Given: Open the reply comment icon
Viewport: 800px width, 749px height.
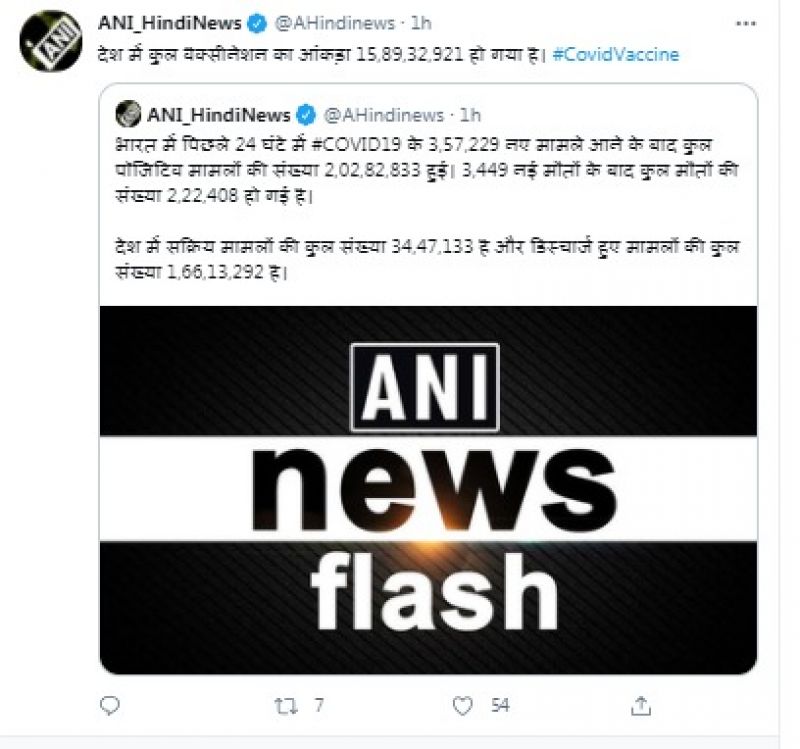Looking at the screenshot, I should click(110, 706).
